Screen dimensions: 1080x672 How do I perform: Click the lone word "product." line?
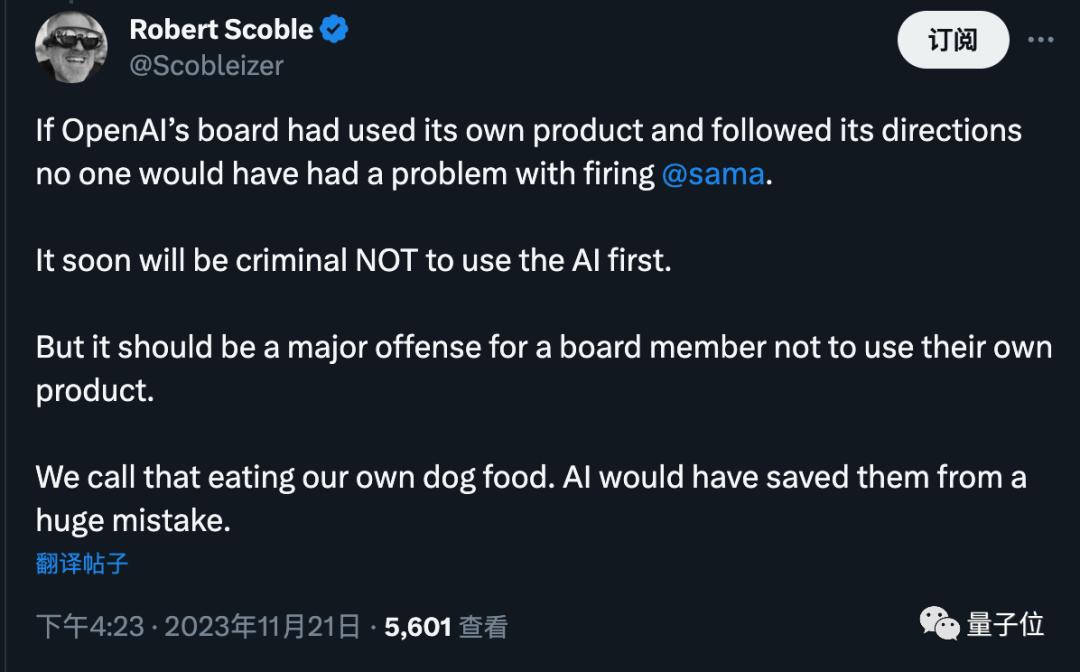coord(95,390)
